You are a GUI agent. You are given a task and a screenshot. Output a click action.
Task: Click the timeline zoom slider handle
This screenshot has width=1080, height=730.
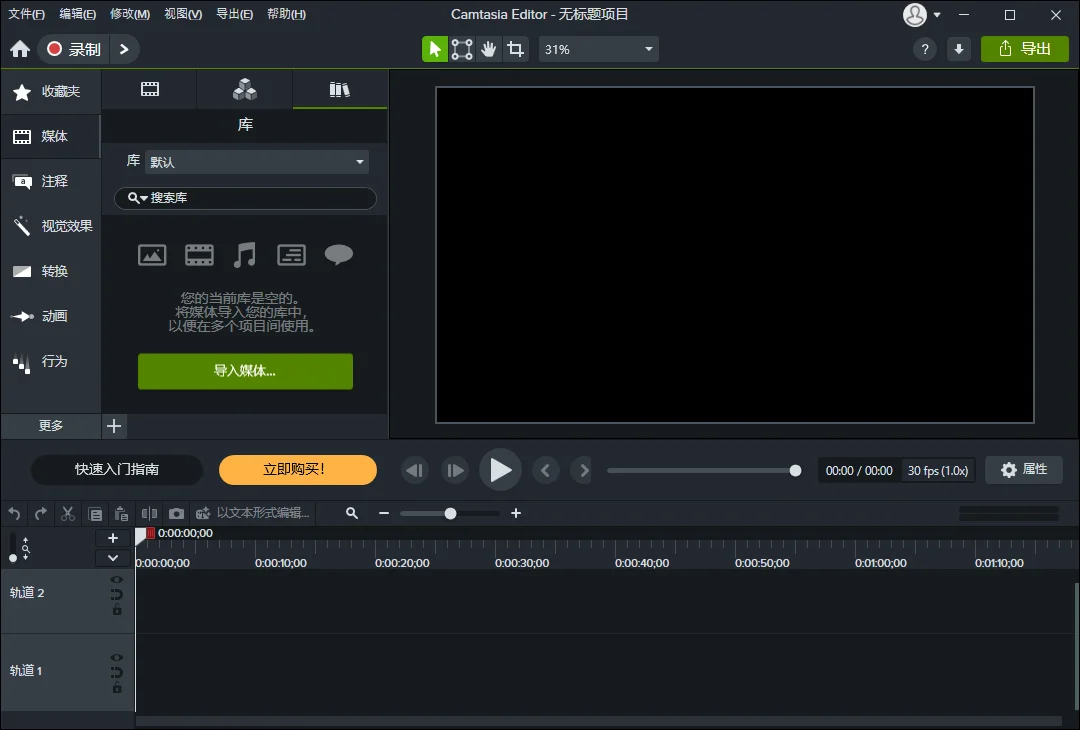click(450, 514)
